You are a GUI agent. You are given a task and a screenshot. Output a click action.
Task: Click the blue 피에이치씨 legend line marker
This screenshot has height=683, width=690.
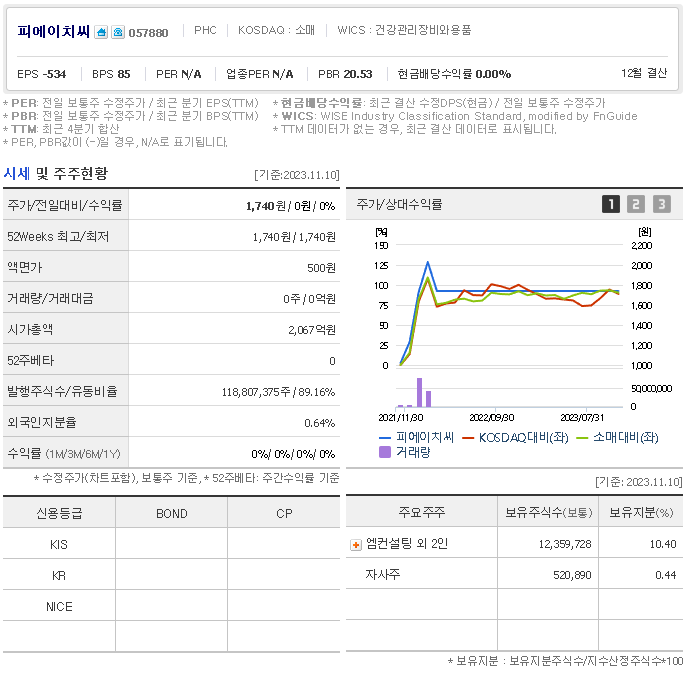pyautogui.click(x=385, y=438)
